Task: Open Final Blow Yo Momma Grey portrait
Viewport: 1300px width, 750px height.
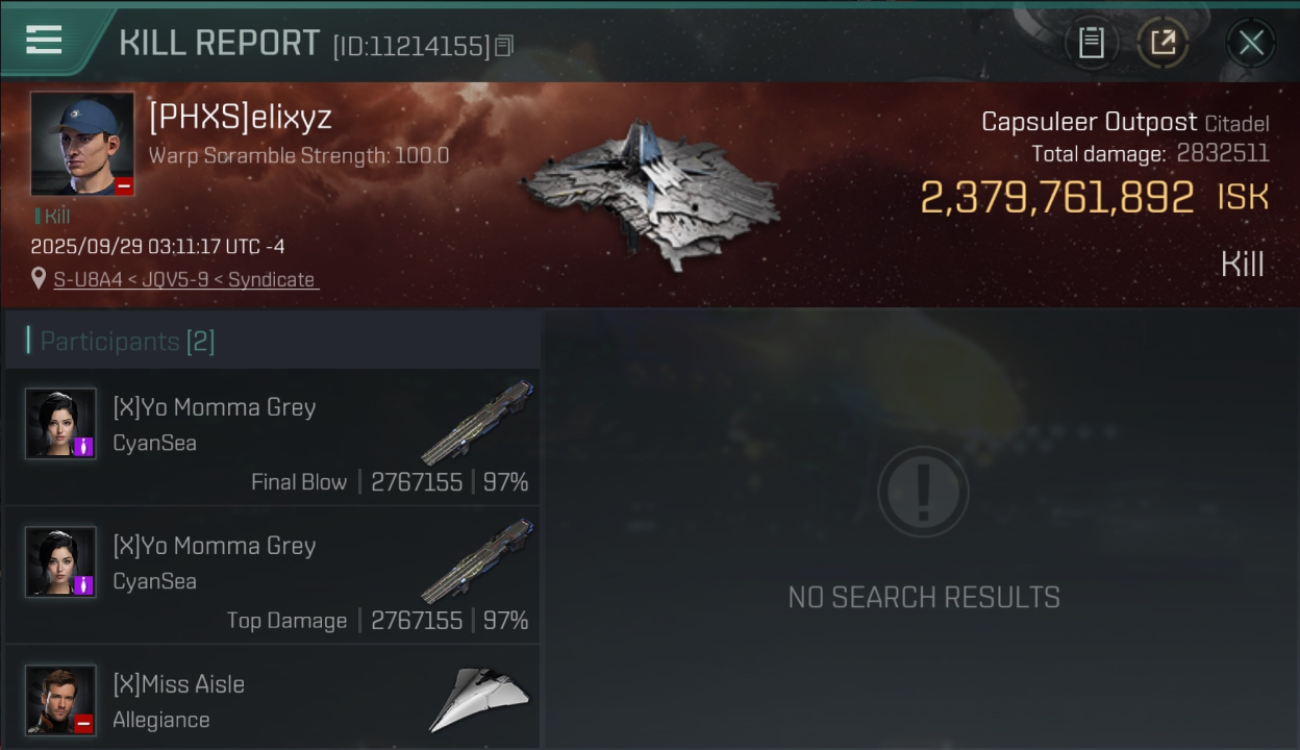Action: coord(61,423)
